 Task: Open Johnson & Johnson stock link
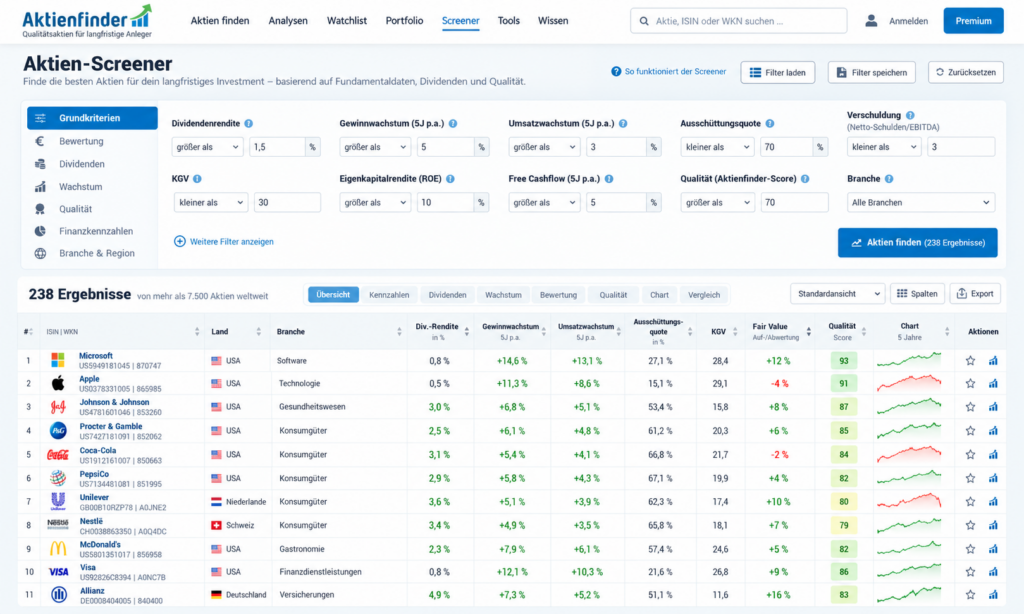(x=114, y=402)
